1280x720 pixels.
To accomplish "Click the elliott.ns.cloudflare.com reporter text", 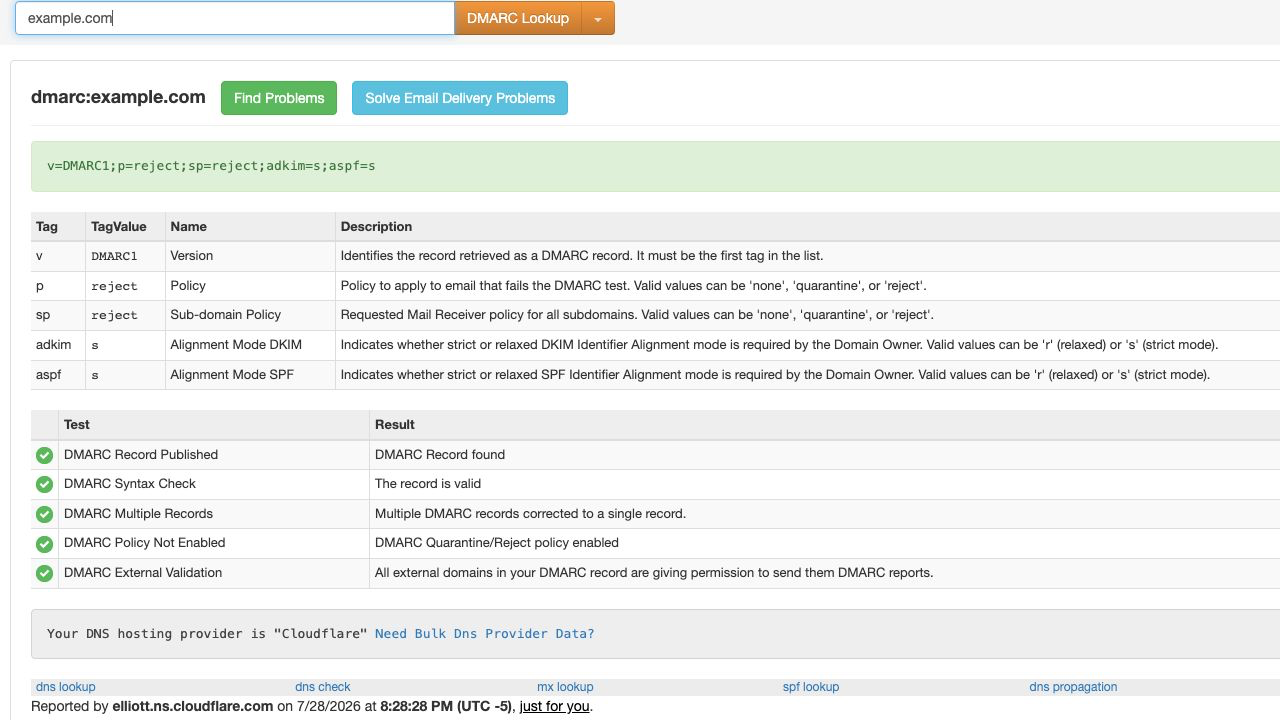I will [193, 706].
